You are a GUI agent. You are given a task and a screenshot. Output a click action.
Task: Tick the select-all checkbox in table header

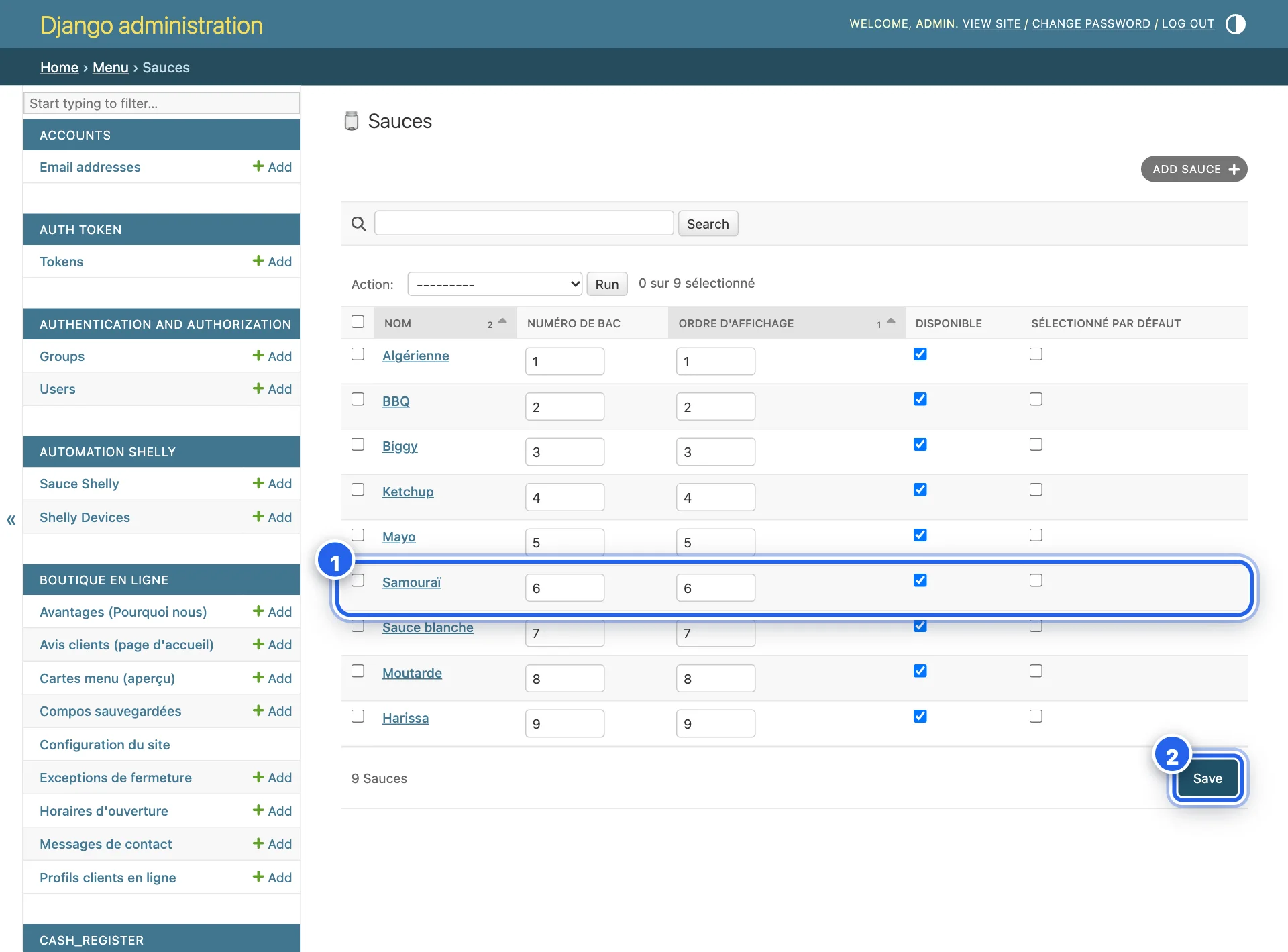pyautogui.click(x=358, y=322)
